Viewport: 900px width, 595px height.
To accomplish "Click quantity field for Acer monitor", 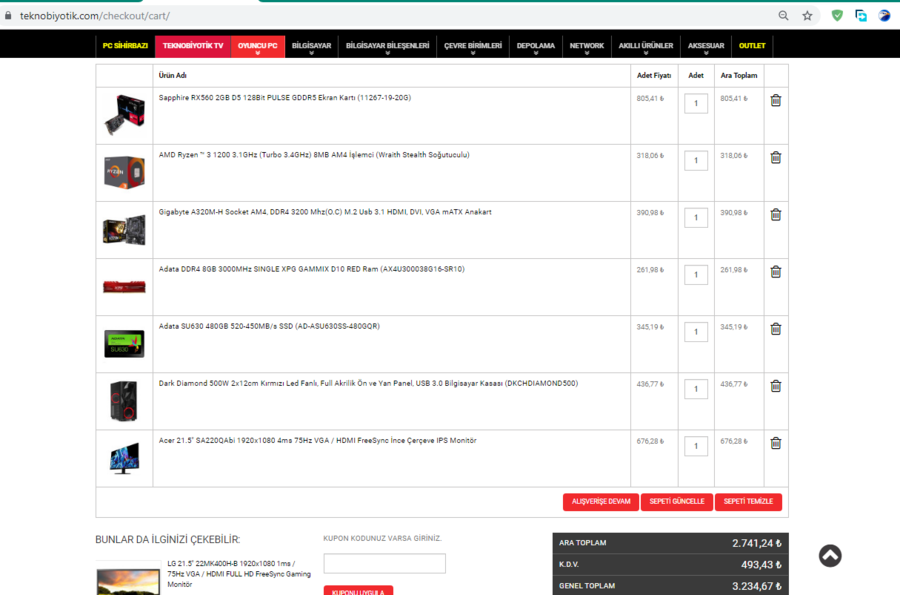I will tap(696, 446).
